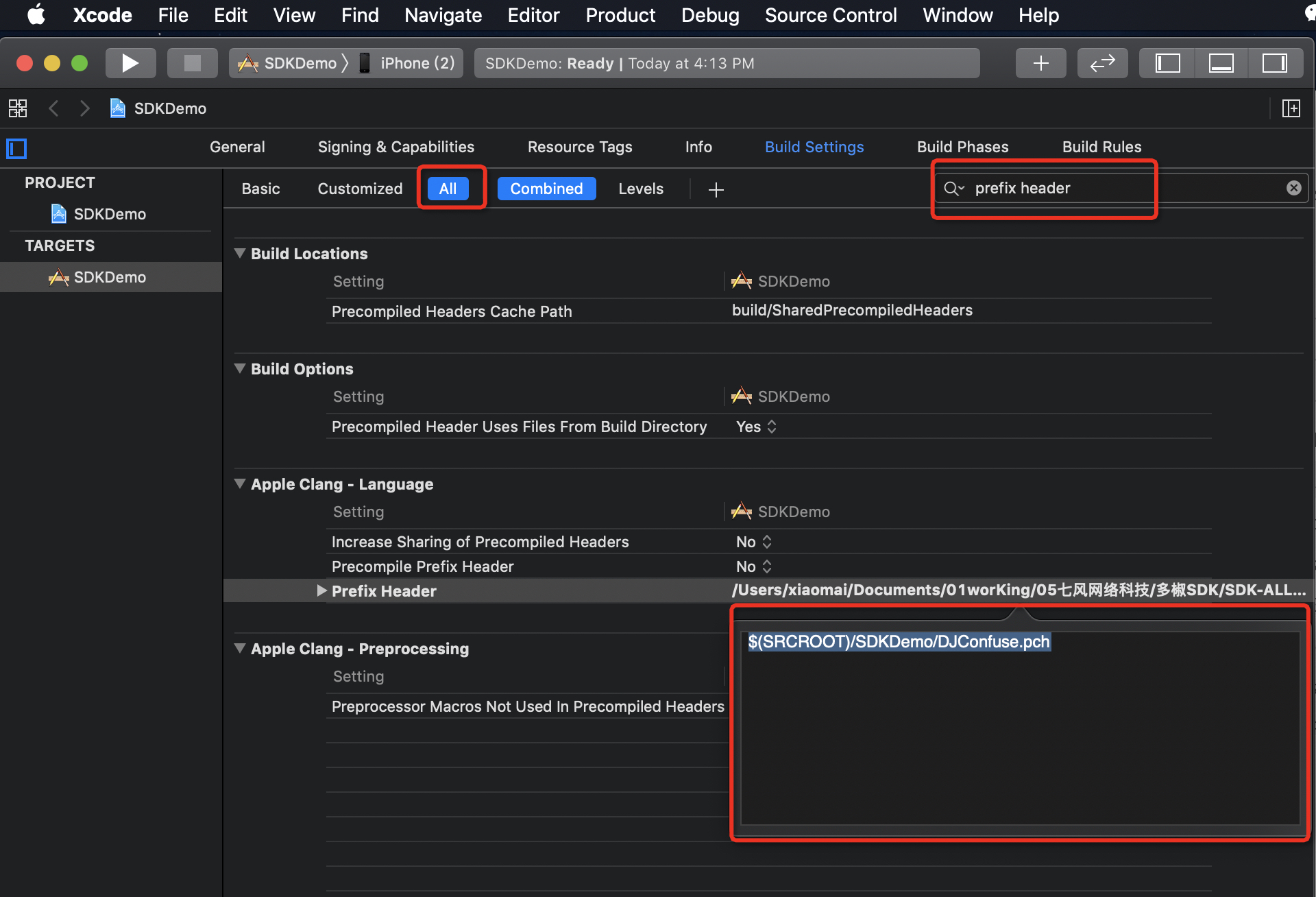Open the Resource Tags tab
The image size is (1316, 897).
(580, 147)
